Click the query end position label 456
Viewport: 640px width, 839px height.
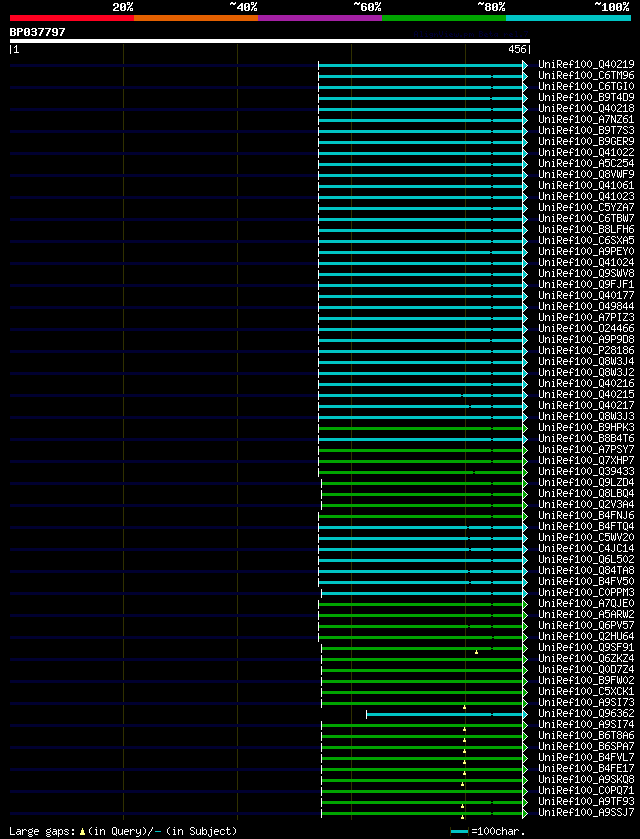517,50
